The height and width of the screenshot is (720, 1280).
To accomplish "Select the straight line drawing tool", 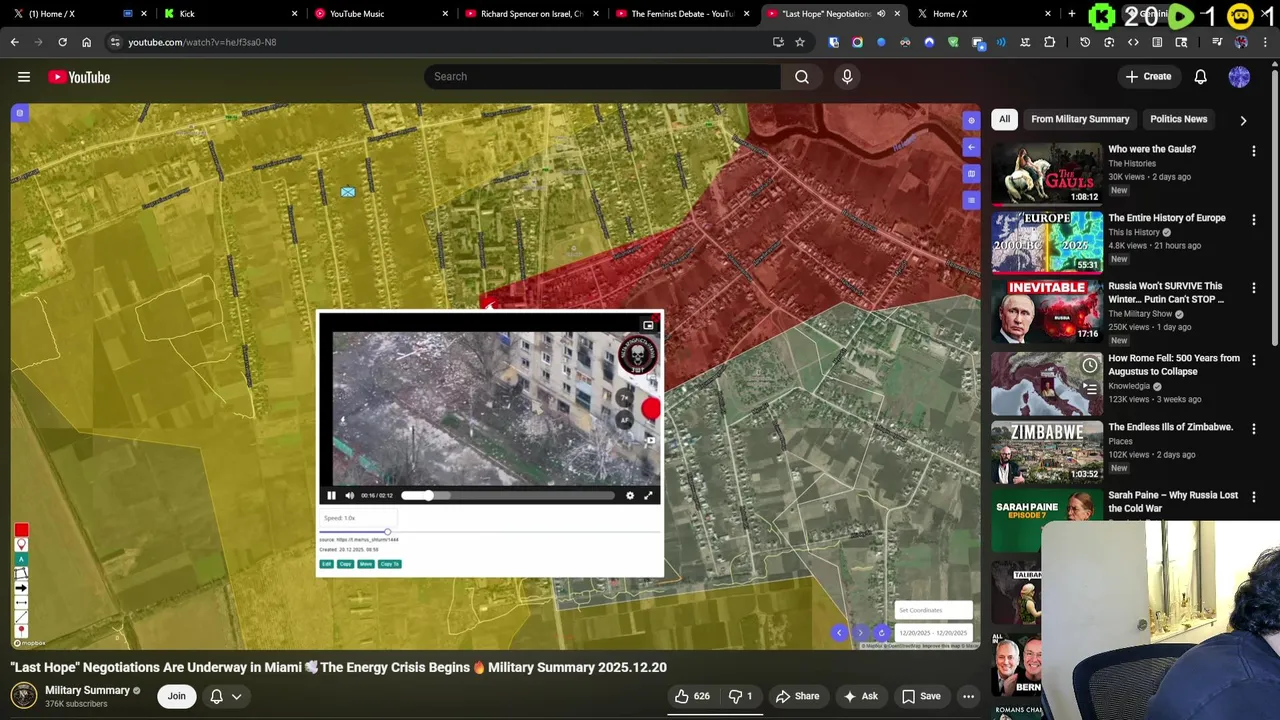I will 21,617.
